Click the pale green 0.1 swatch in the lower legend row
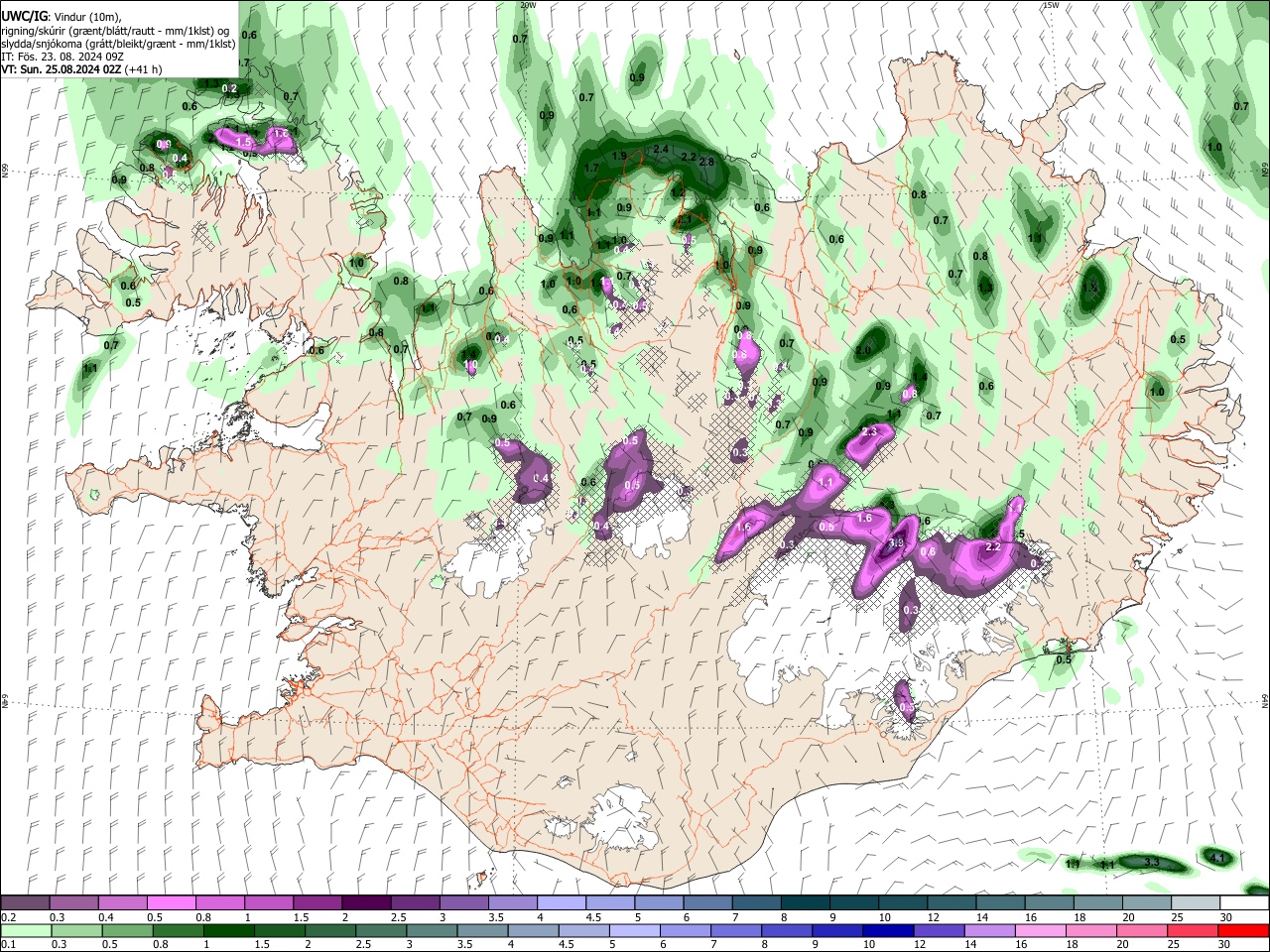1270x952 pixels. coord(25,931)
